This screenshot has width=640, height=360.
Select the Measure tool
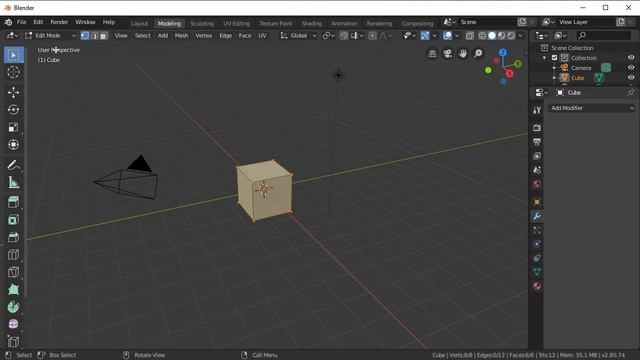point(13,183)
